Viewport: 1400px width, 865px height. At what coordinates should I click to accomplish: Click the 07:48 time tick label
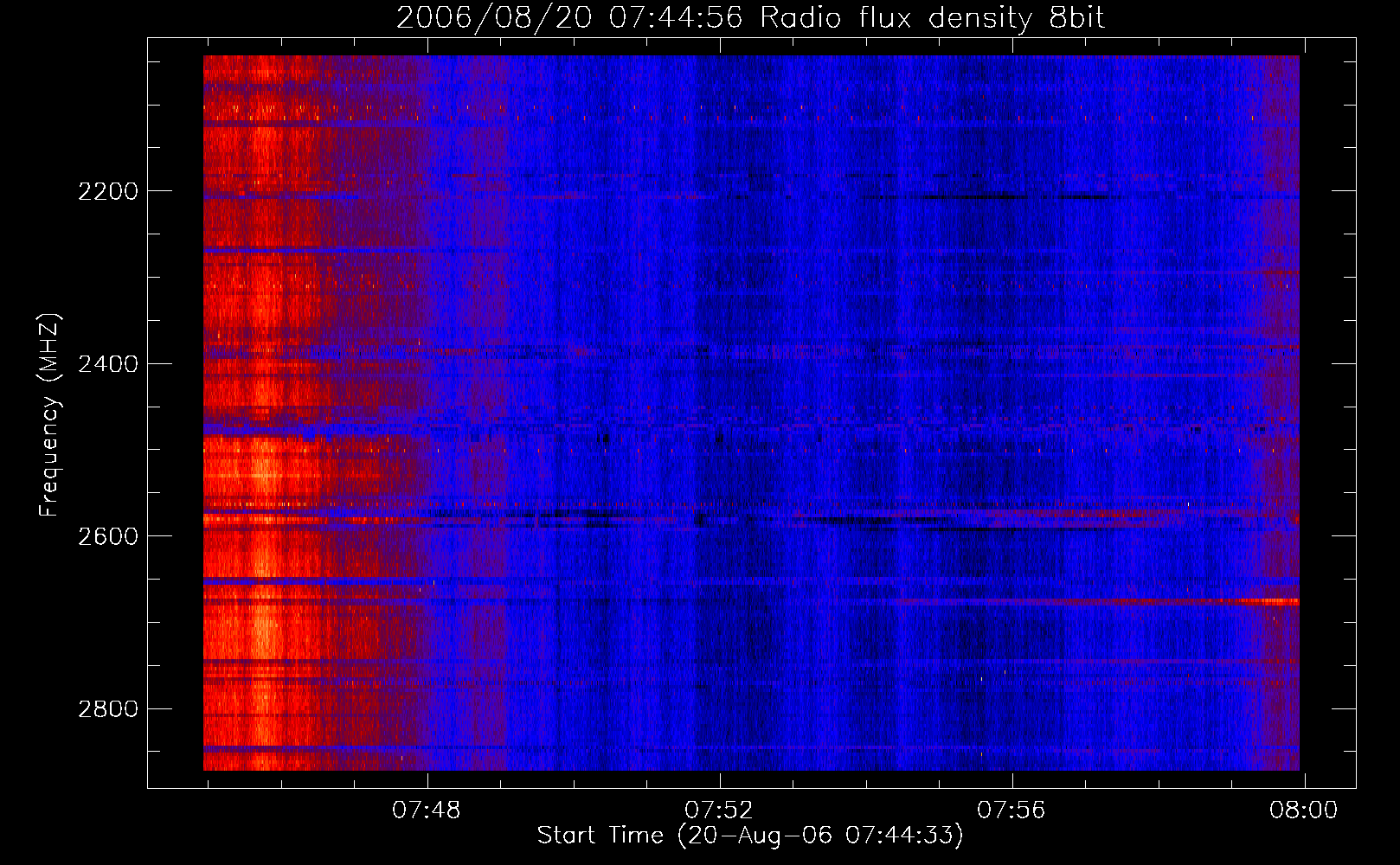[427, 811]
